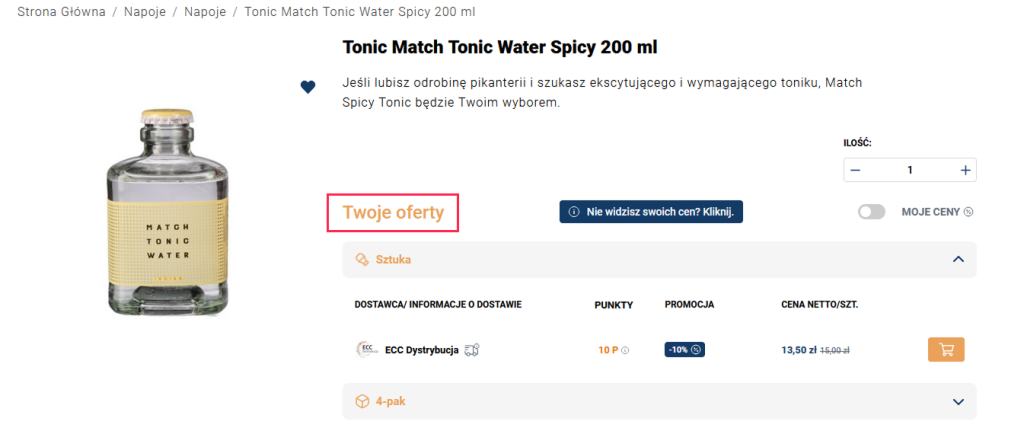The image size is (1024, 447).
Task: Click the ECC Dystrybucja supplier logo
Action: pyautogui.click(x=365, y=350)
